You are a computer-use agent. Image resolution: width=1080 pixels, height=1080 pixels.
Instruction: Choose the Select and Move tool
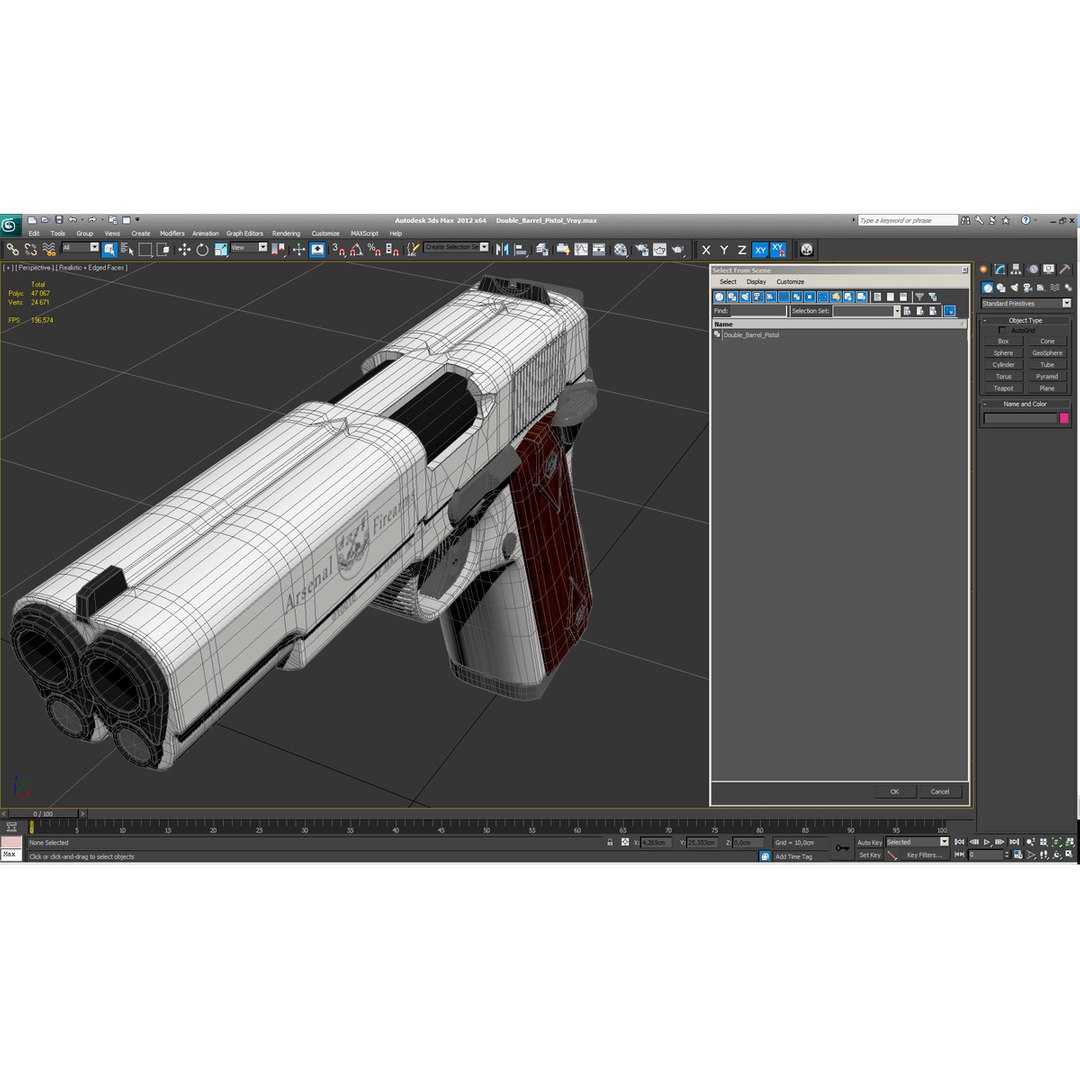184,249
